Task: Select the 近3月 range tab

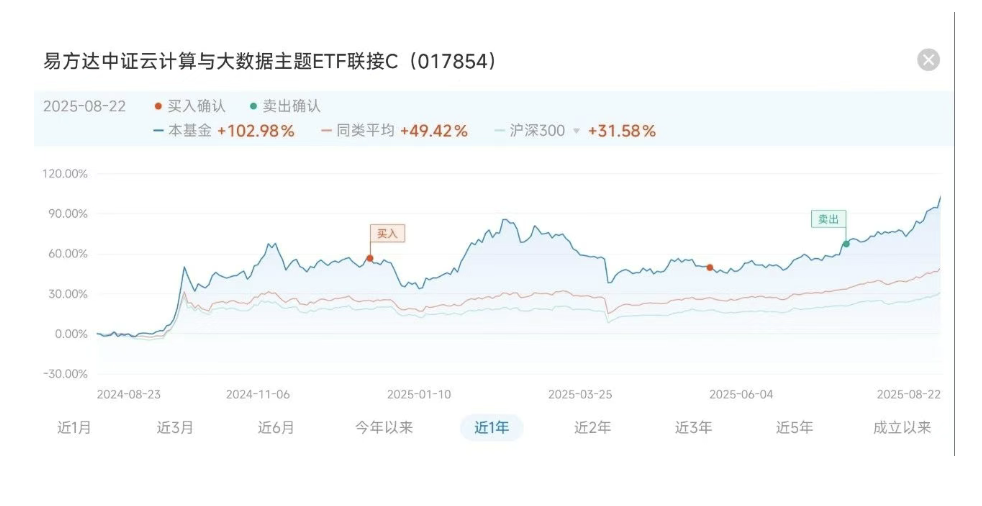Action: coord(175,427)
